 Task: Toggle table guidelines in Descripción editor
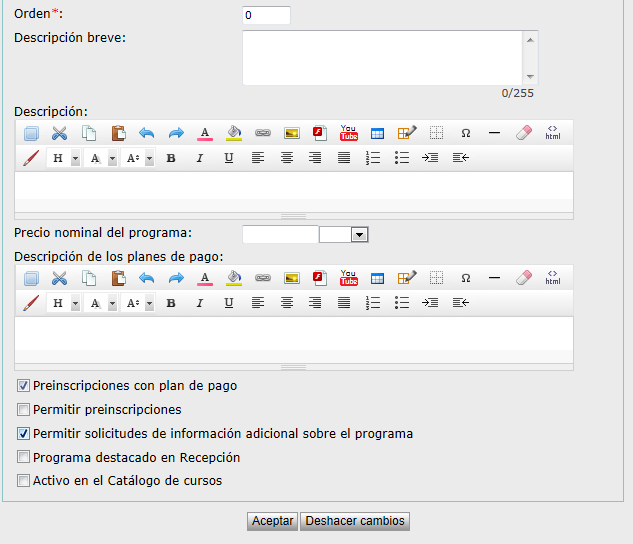click(436, 133)
